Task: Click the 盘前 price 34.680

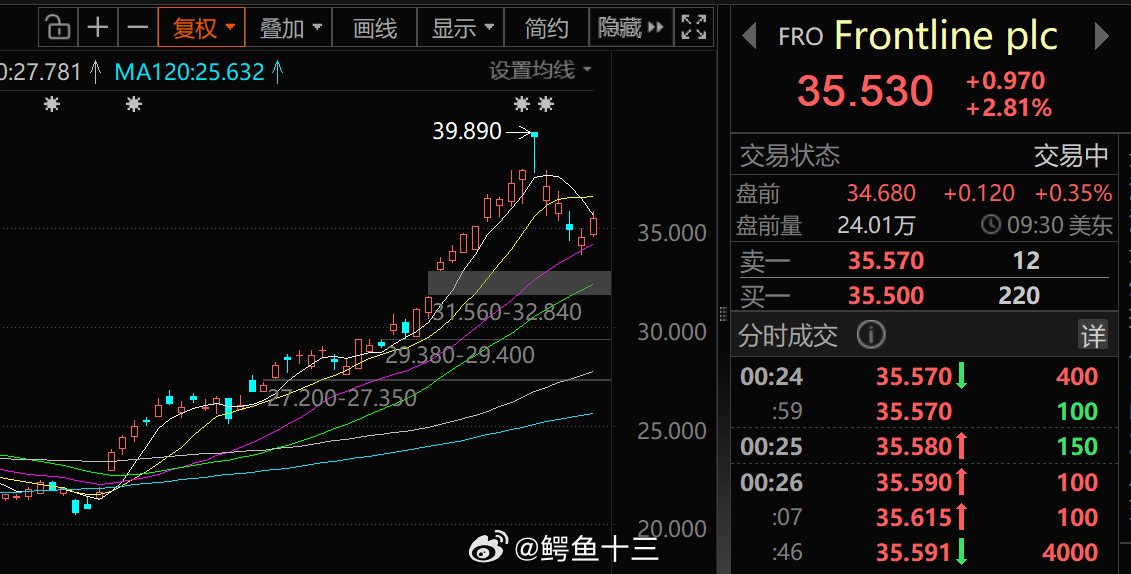Action: click(x=881, y=193)
